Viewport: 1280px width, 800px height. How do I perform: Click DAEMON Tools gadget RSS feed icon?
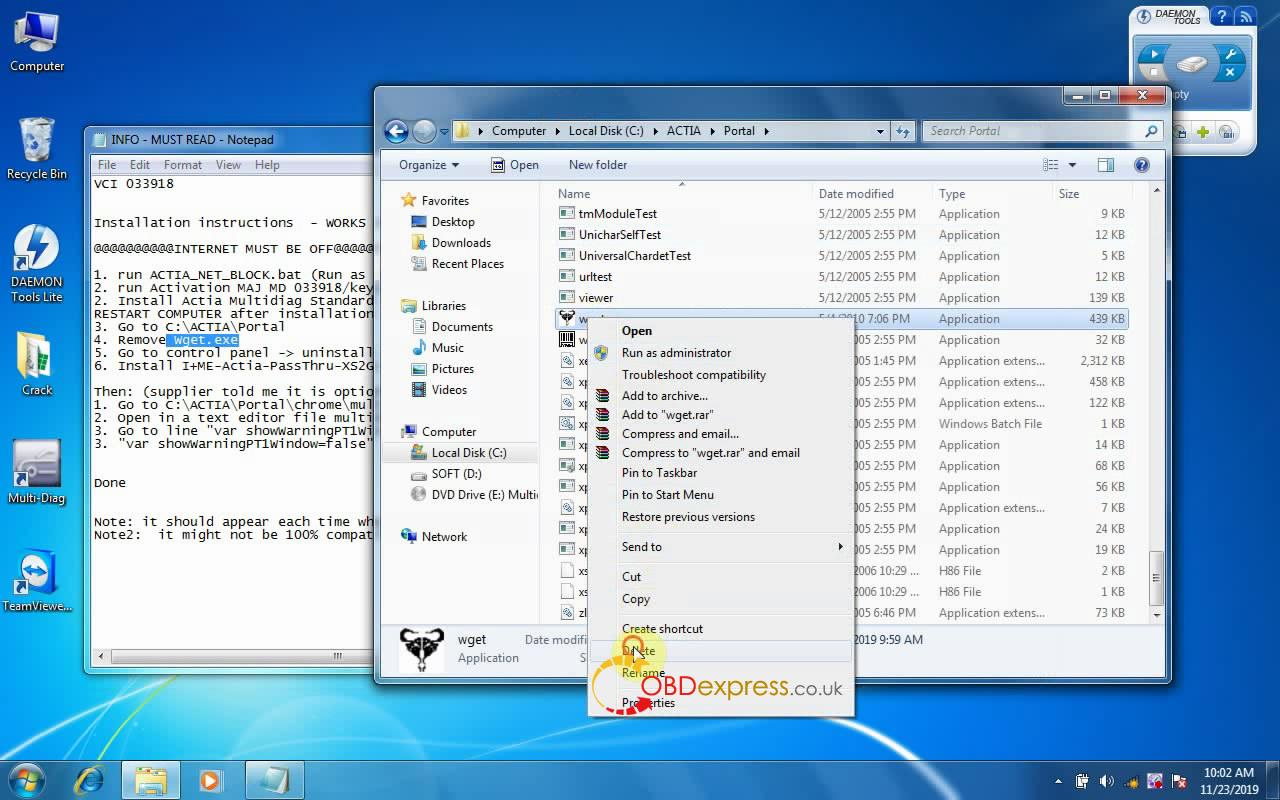[x=1244, y=16]
